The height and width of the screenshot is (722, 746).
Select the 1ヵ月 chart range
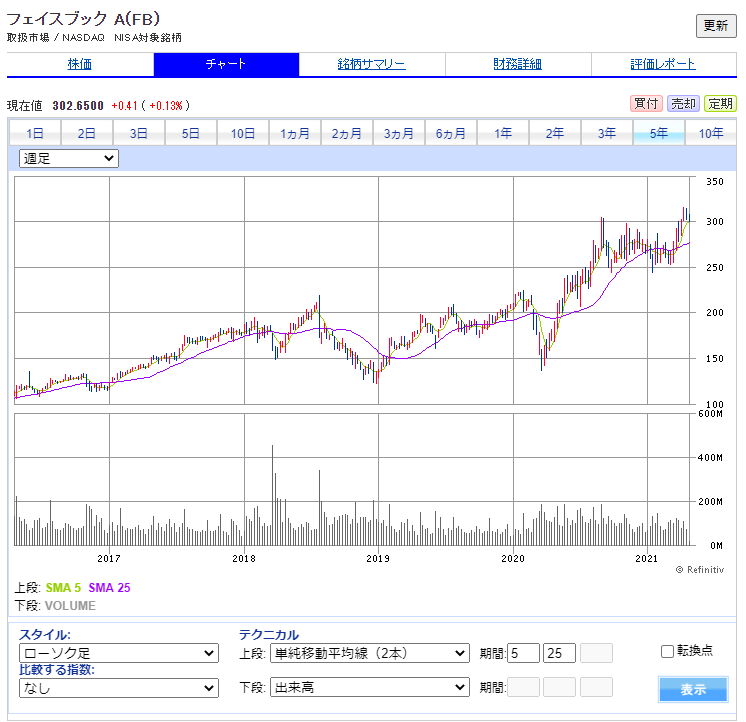coord(295,133)
